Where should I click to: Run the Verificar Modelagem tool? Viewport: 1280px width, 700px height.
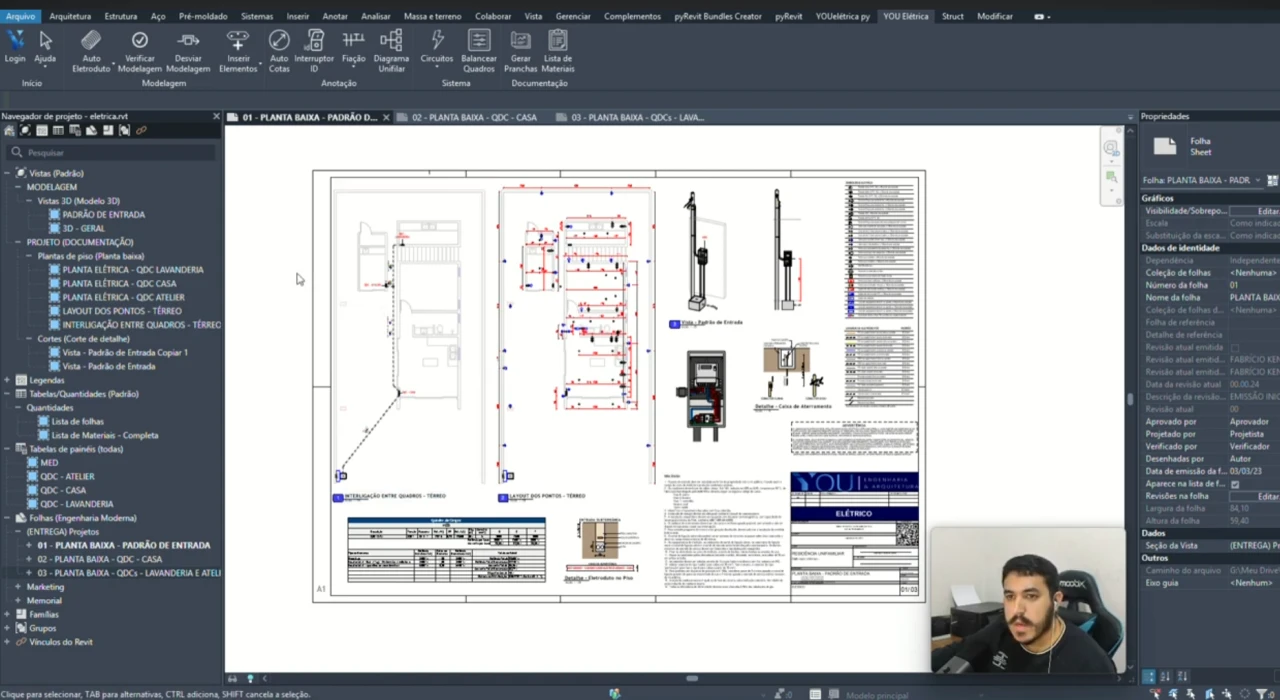(140, 50)
